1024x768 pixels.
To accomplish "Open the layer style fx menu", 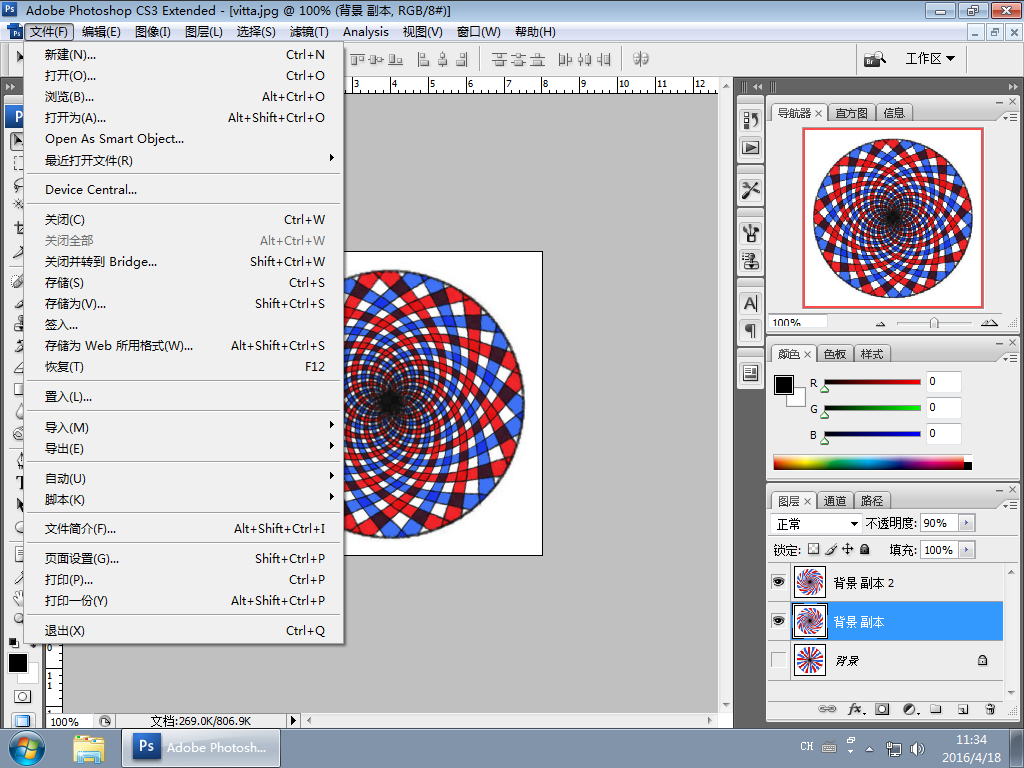I will click(x=855, y=709).
